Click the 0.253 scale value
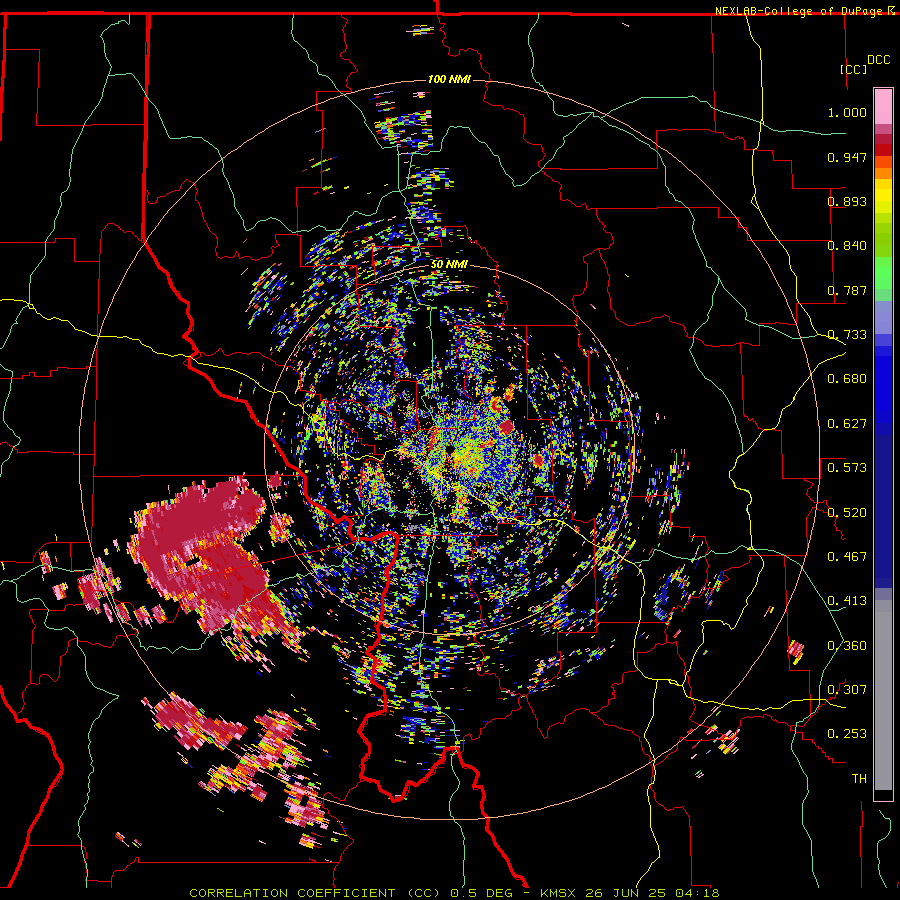The height and width of the screenshot is (900, 900). tap(847, 734)
